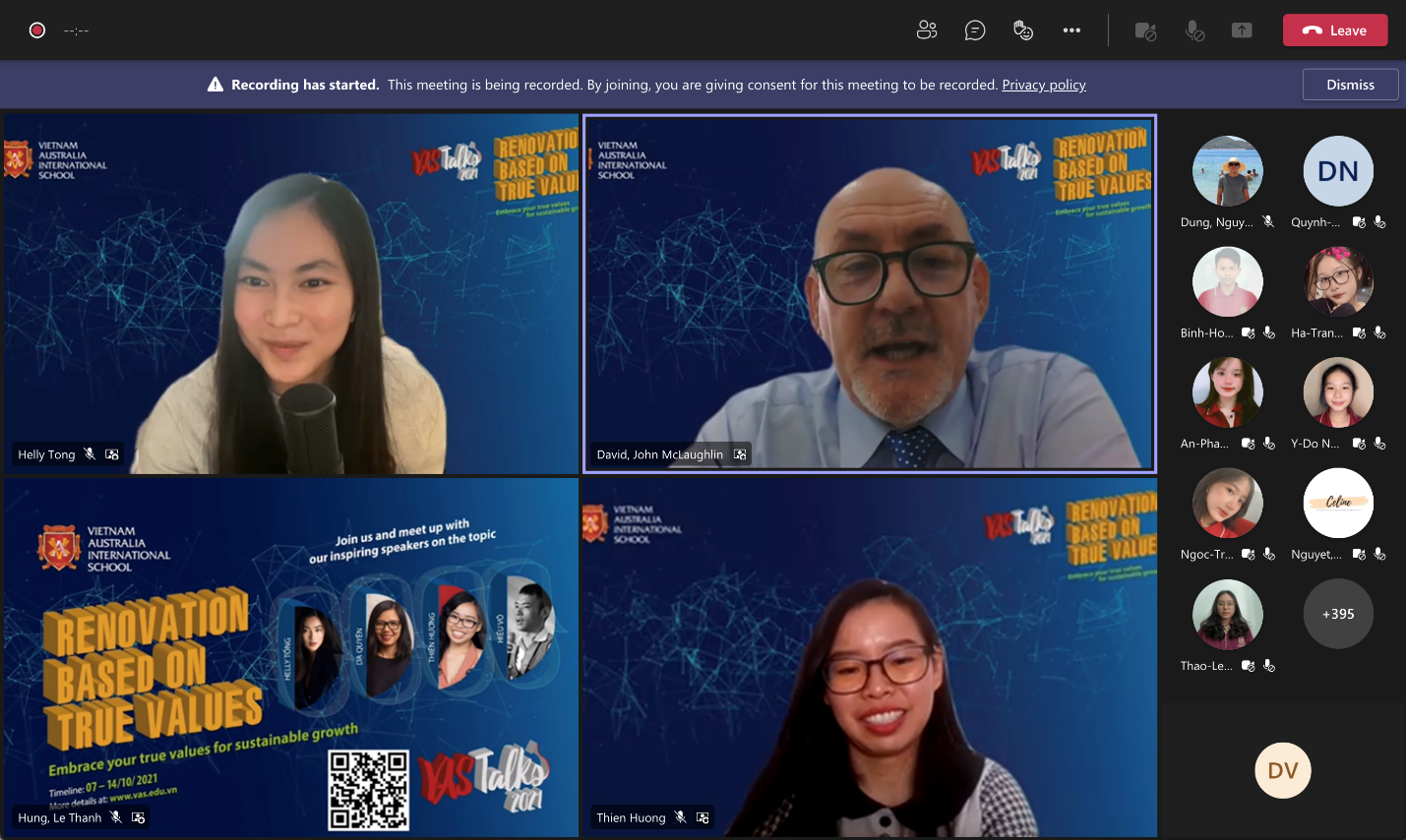The image size is (1406, 840).
Task: Toggle the camera on or off
Action: pos(1145,30)
